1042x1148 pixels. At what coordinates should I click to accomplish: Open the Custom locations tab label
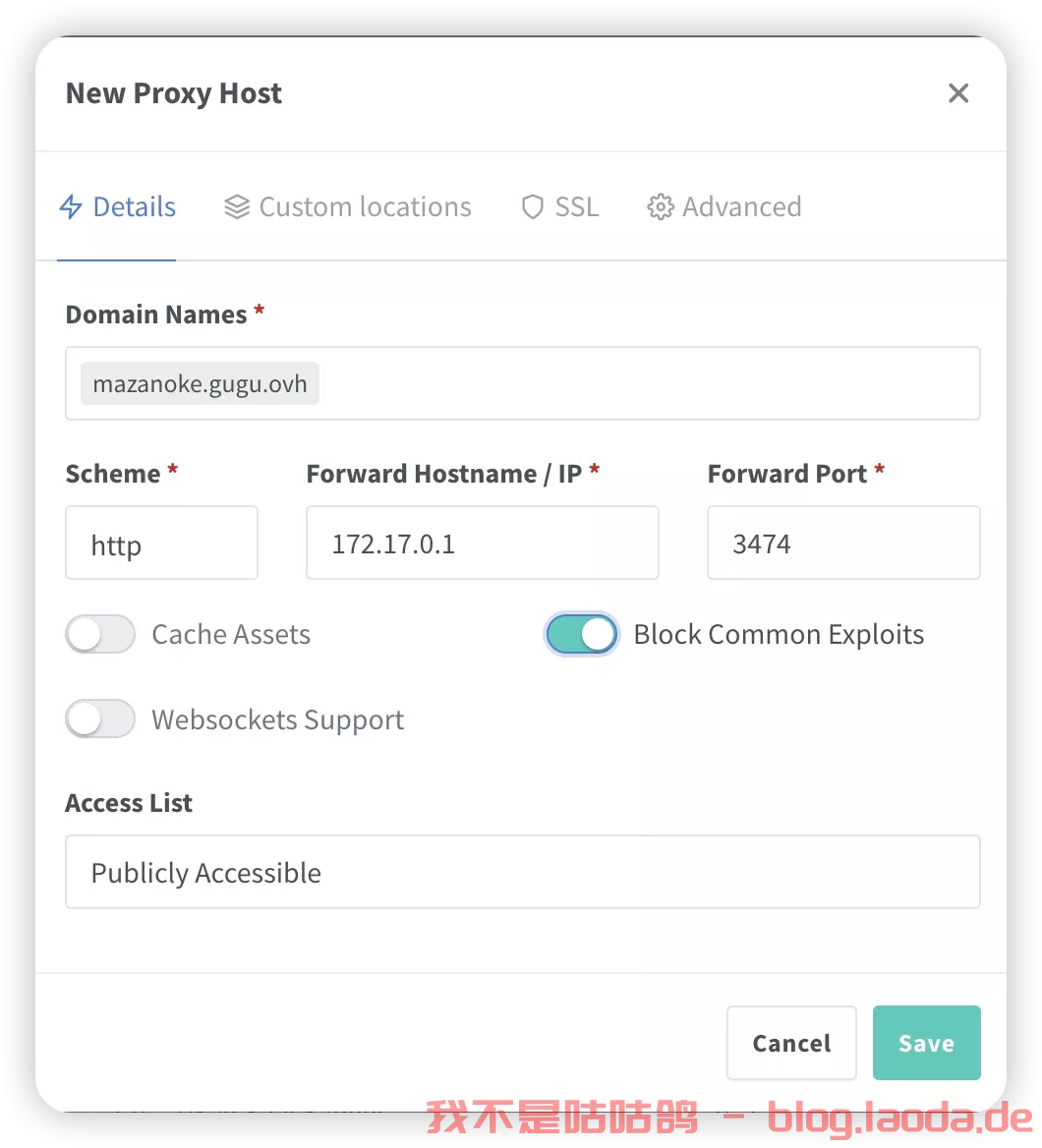[366, 207]
